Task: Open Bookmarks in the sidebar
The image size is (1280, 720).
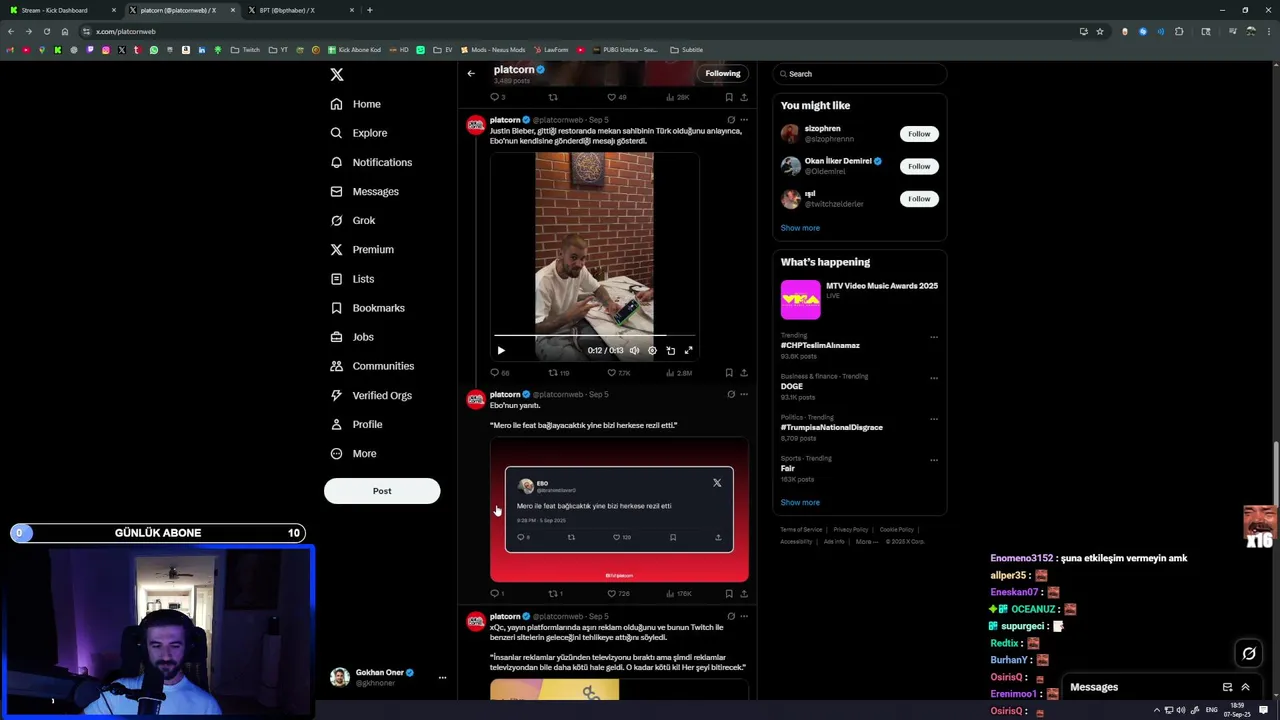Action: [x=367, y=308]
